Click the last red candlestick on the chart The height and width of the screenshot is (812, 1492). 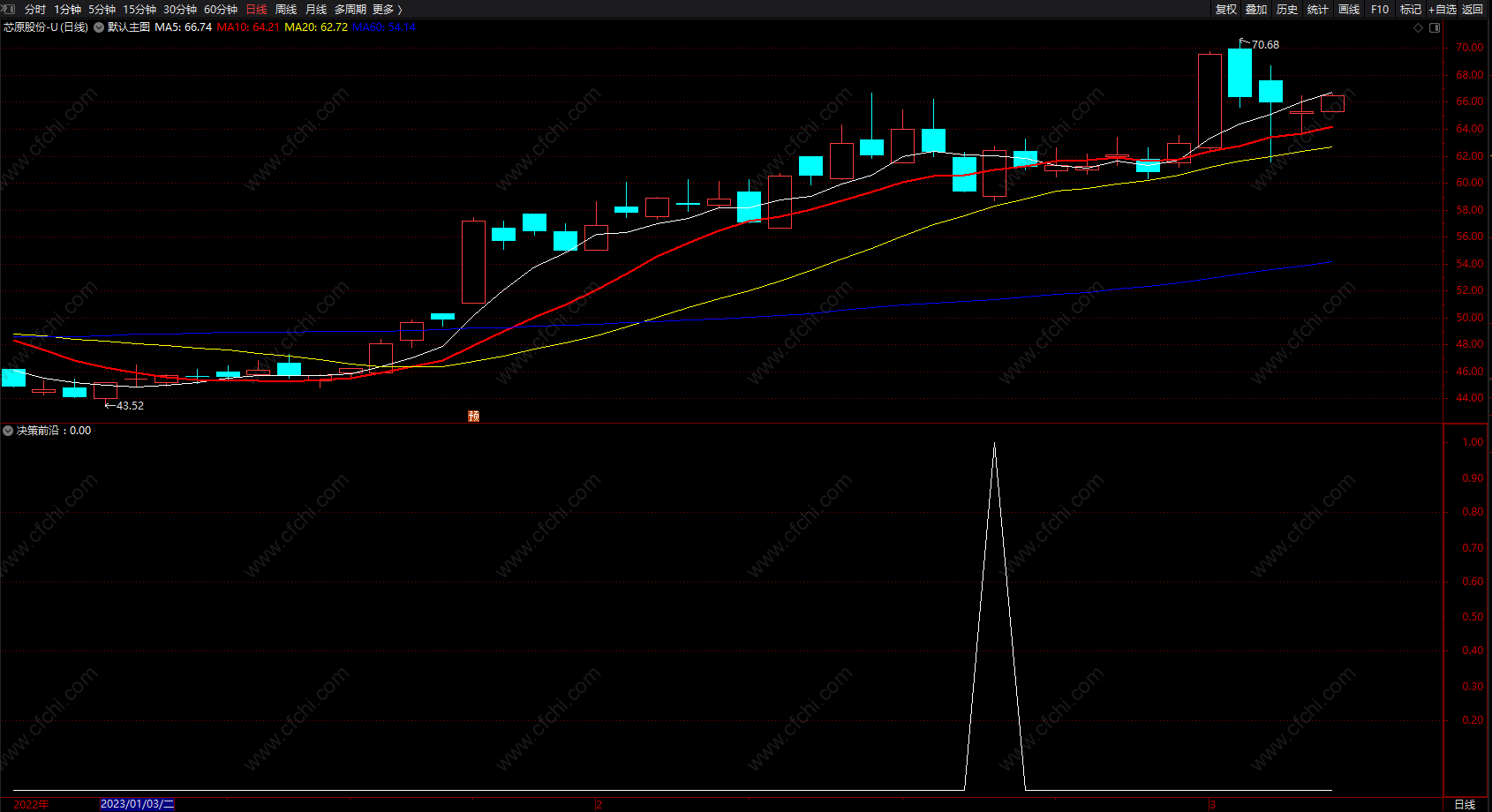[x=1332, y=103]
